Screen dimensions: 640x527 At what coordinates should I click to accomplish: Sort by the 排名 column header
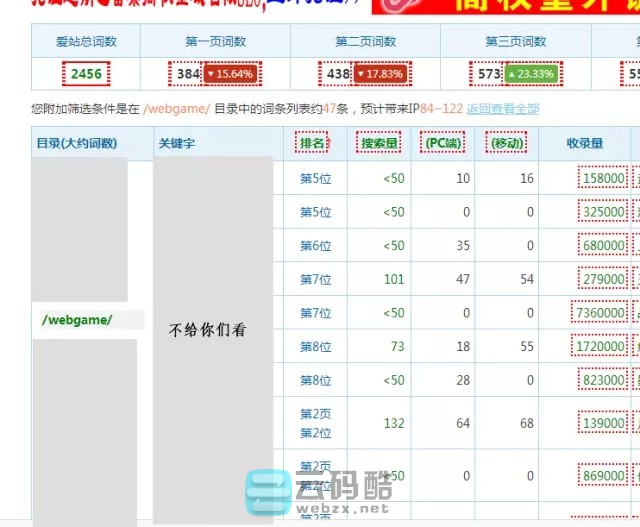pos(313,143)
